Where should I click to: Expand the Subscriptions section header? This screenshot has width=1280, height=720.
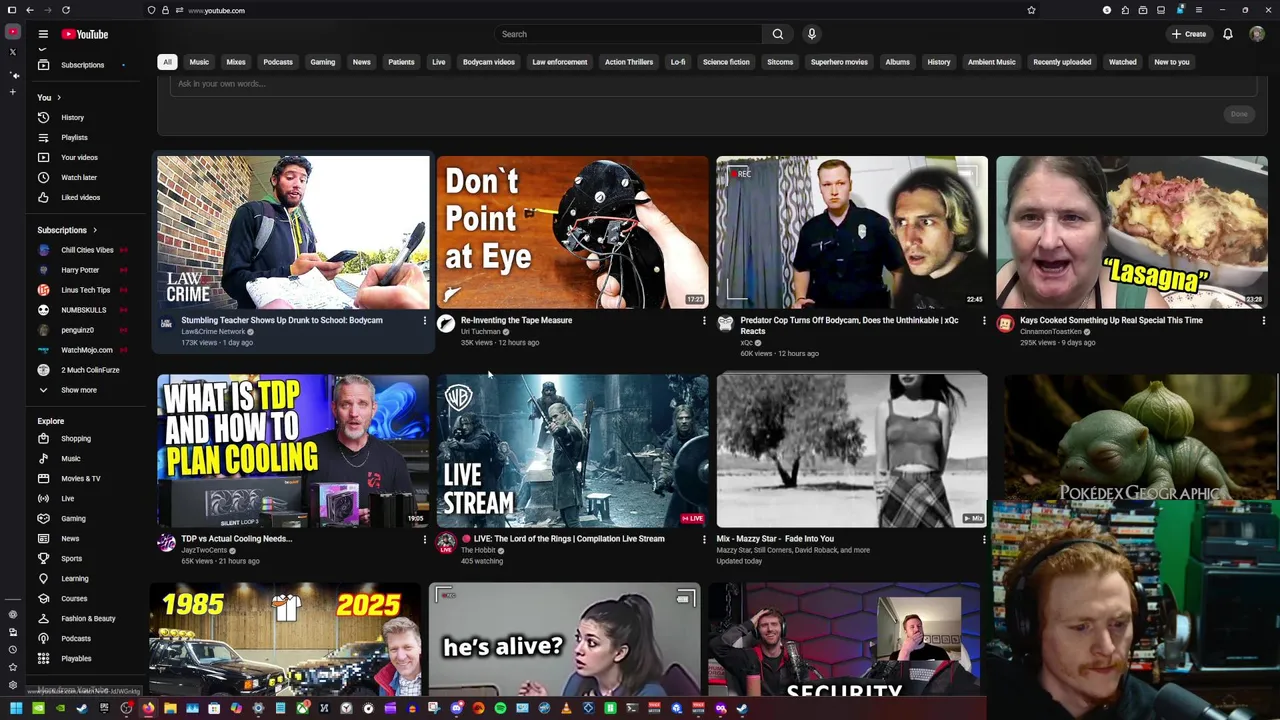pyautogui.click(x=67, y=230)
